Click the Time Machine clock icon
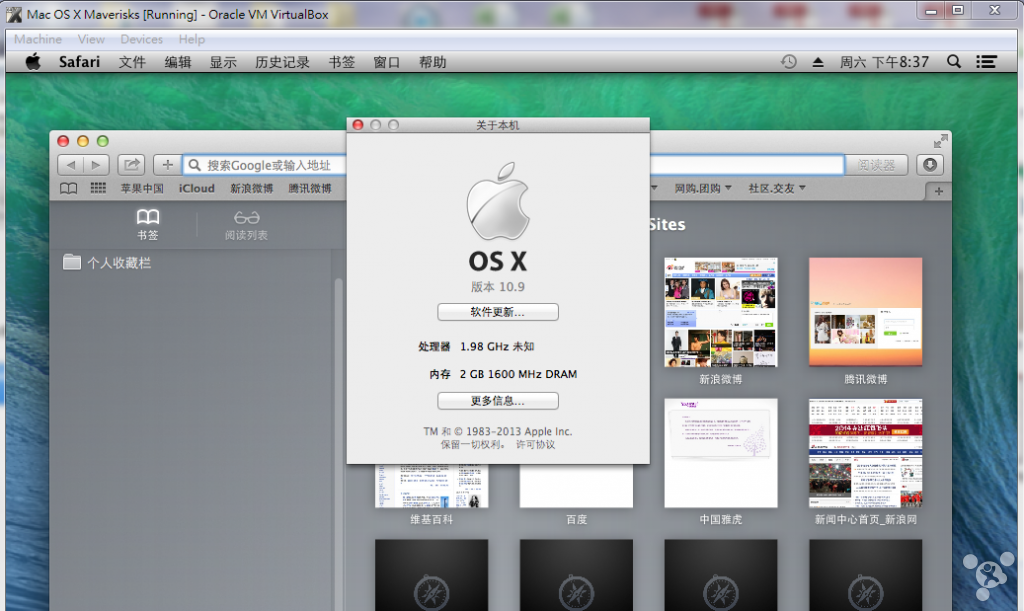Screen dimensions: 1024x611 (x=789, y=62)
